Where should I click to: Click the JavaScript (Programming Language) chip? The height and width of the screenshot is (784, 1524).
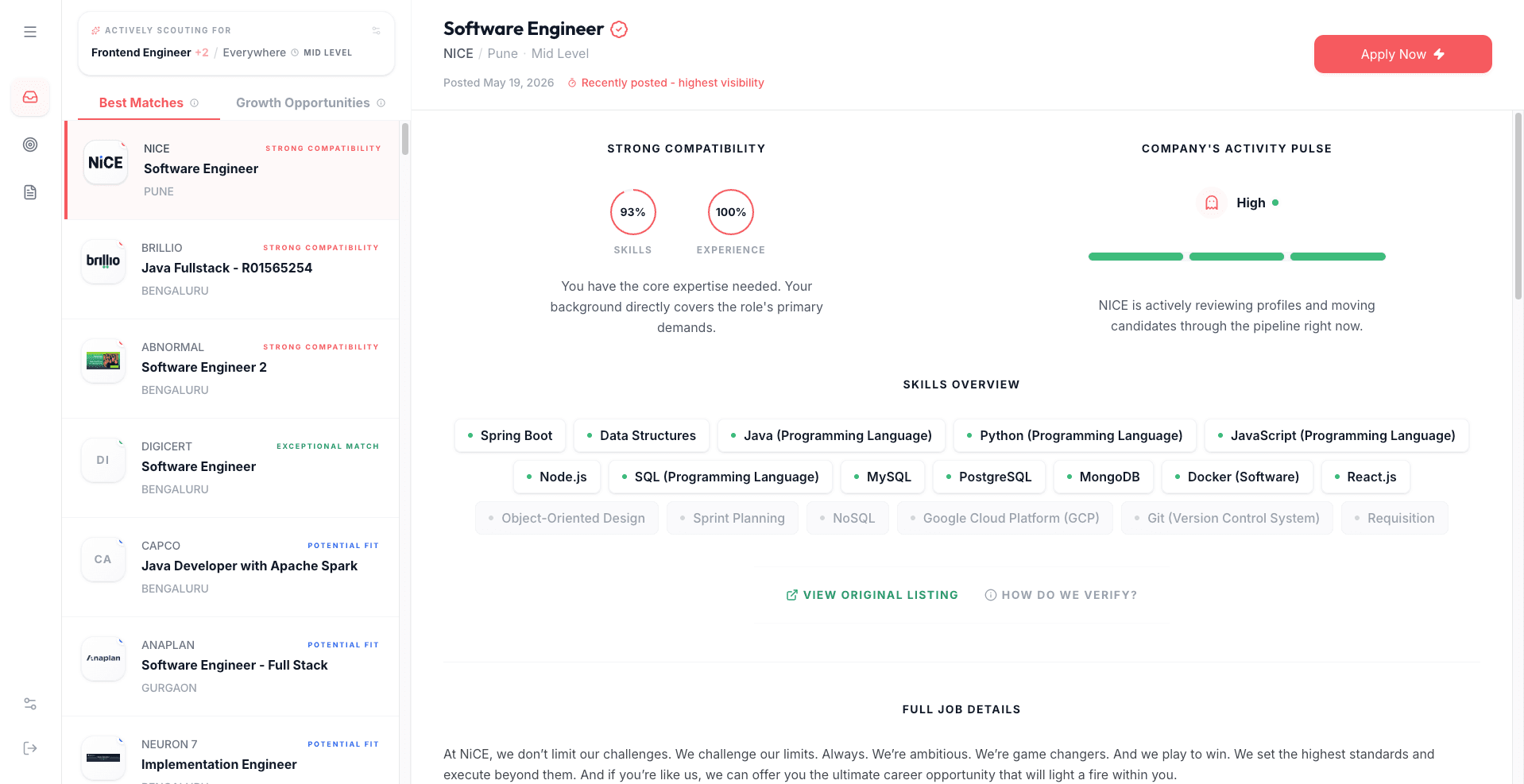pos(1336,435)
